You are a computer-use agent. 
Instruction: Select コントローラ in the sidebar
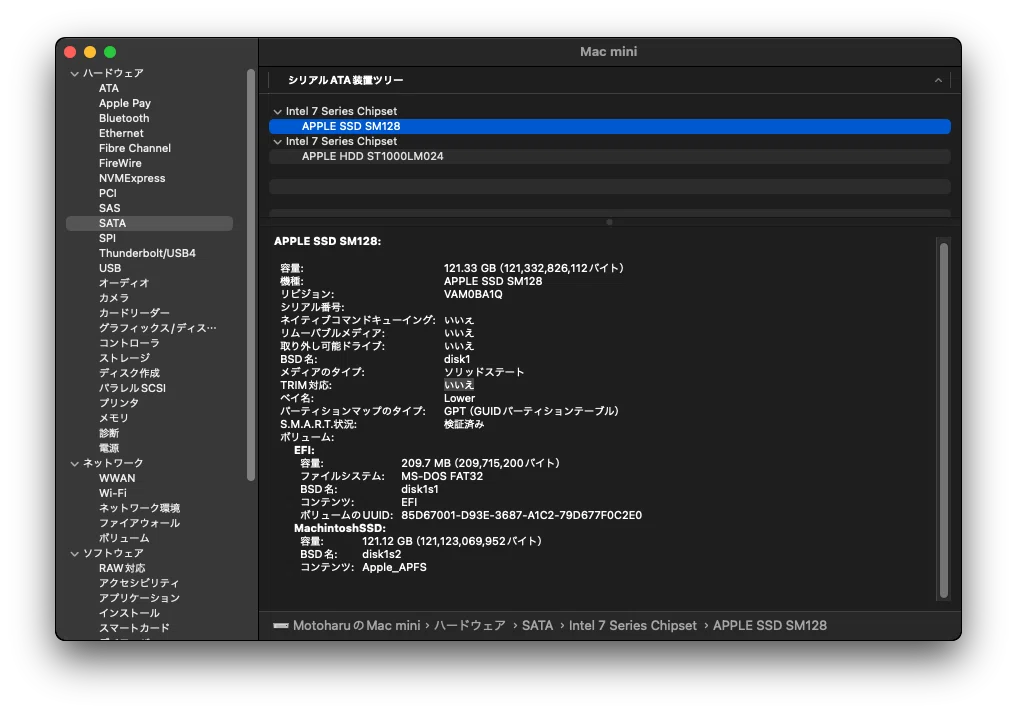point(129,343)
